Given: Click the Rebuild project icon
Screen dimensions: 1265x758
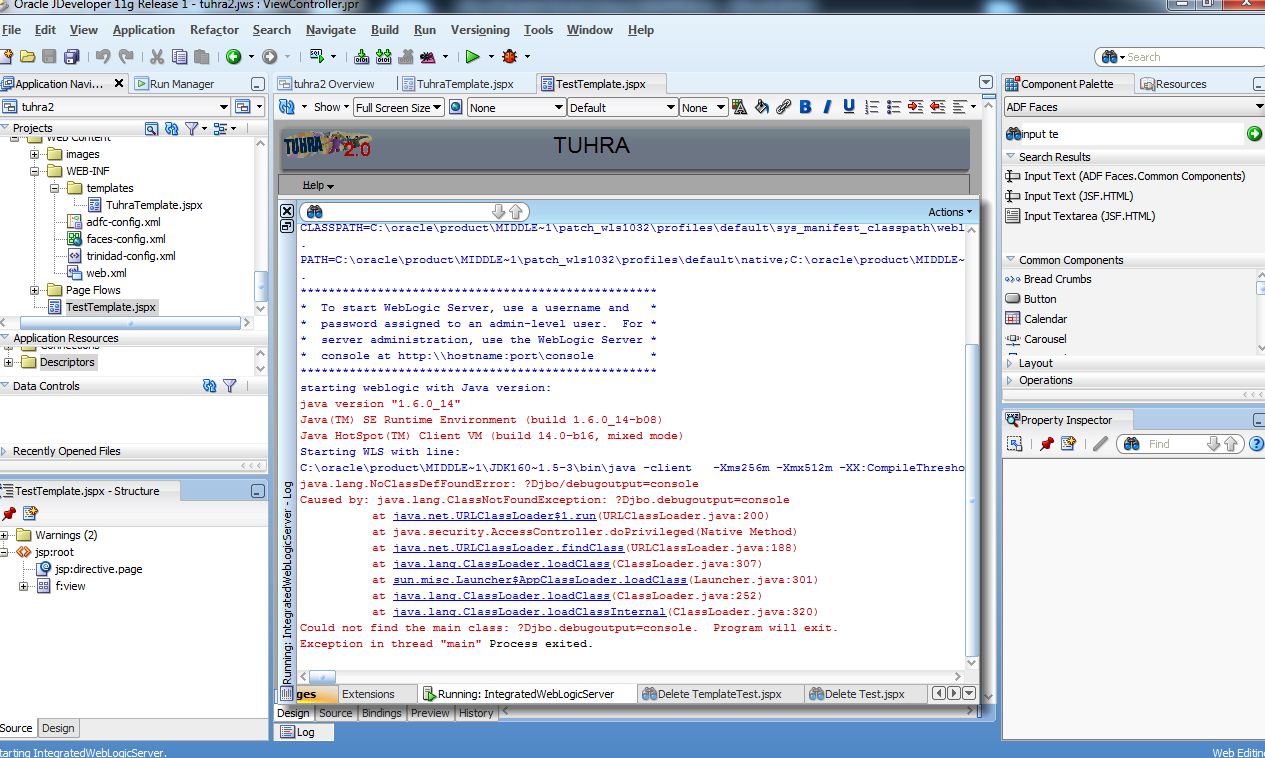Looking at the screenshot, I should 383,57.
